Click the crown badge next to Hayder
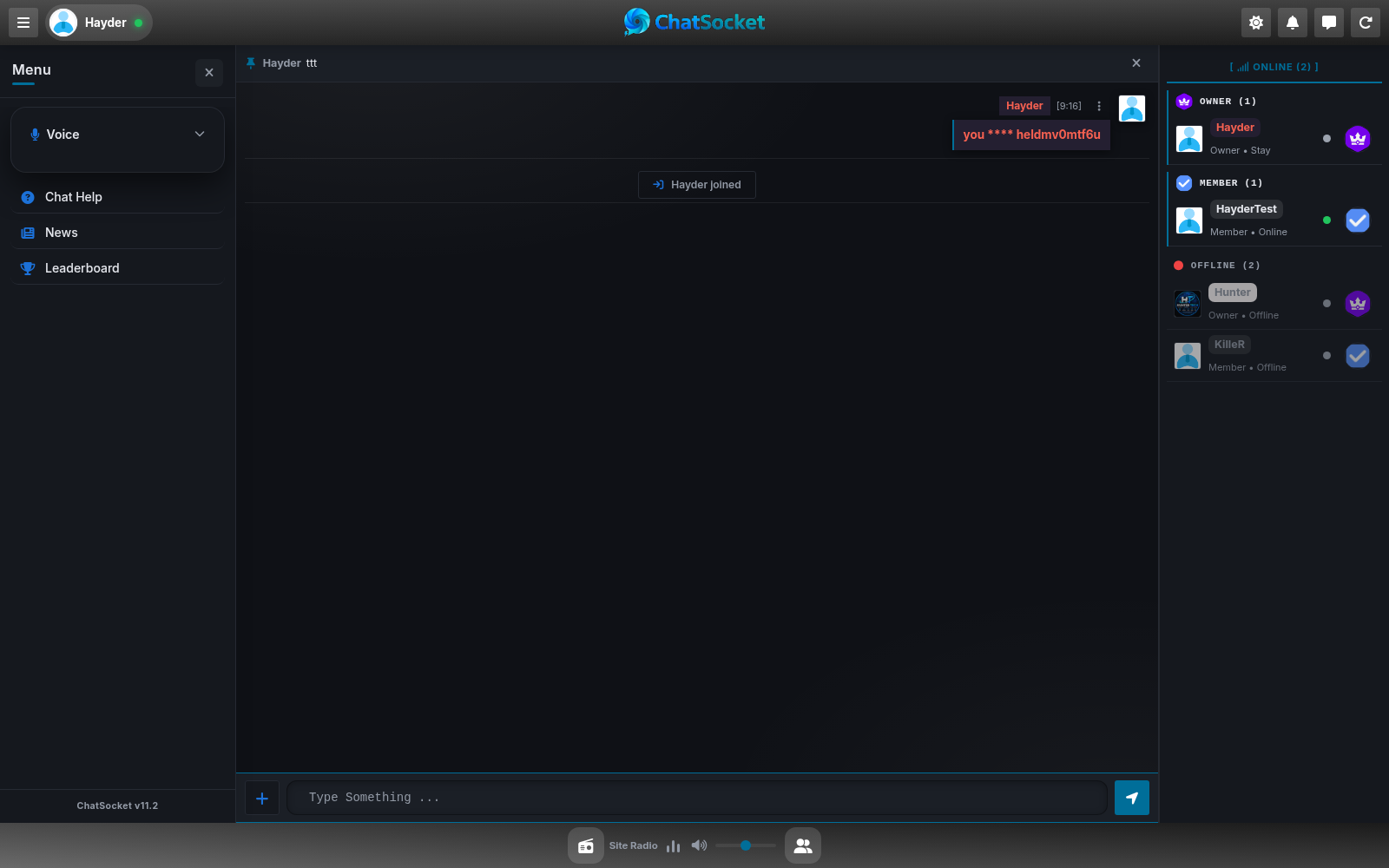This screenshot has width=1389, height=868. click(x=1358, y=139)
